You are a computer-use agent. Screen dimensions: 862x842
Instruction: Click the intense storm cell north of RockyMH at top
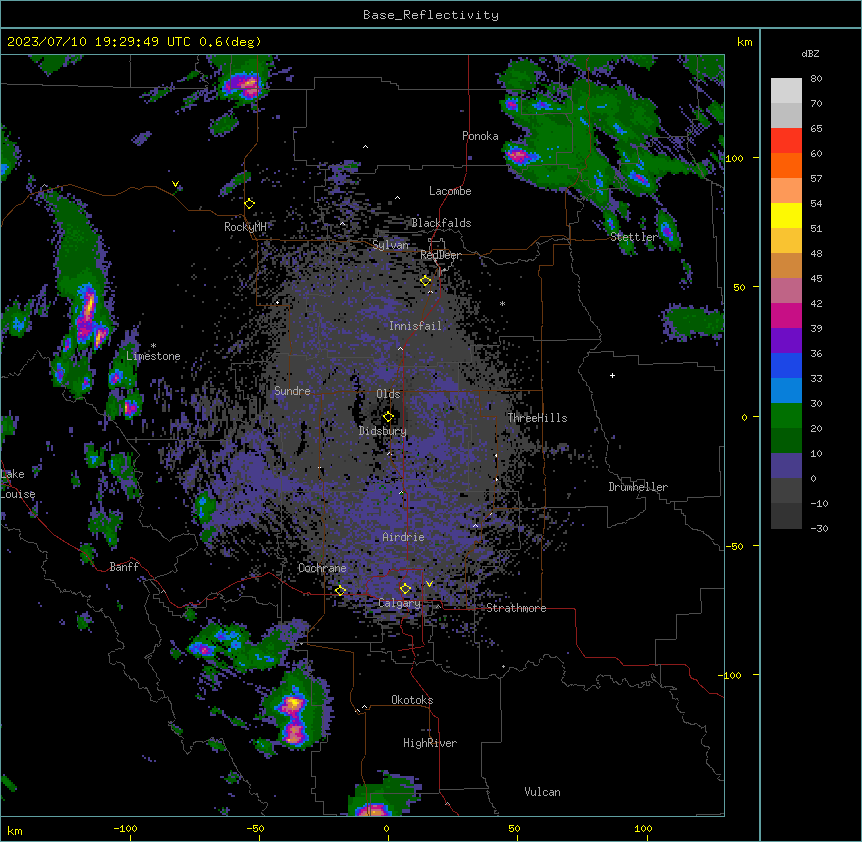(243, 86)
